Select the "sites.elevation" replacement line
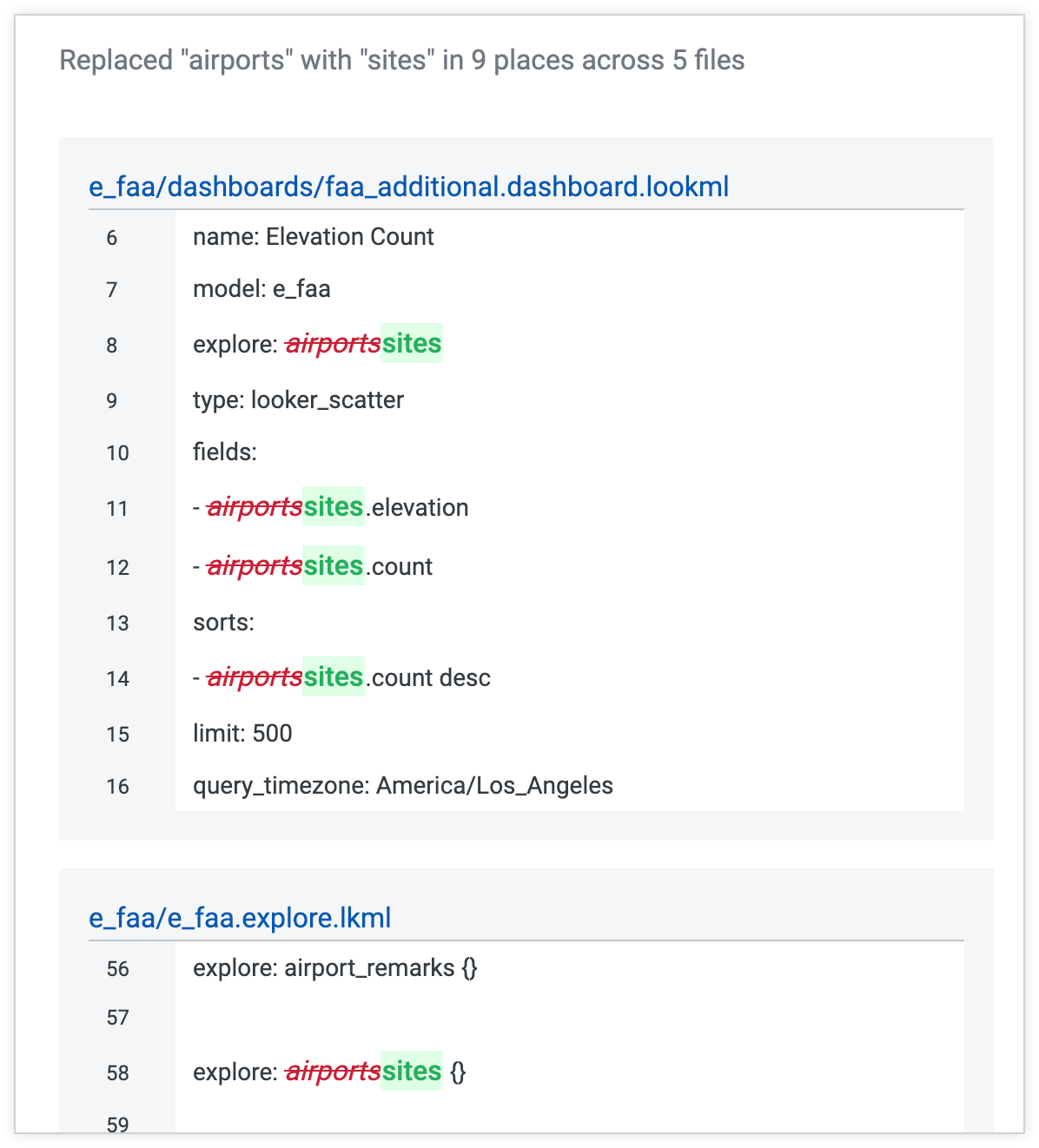This screenshot has height=1148, width=1039. point(333,507)
